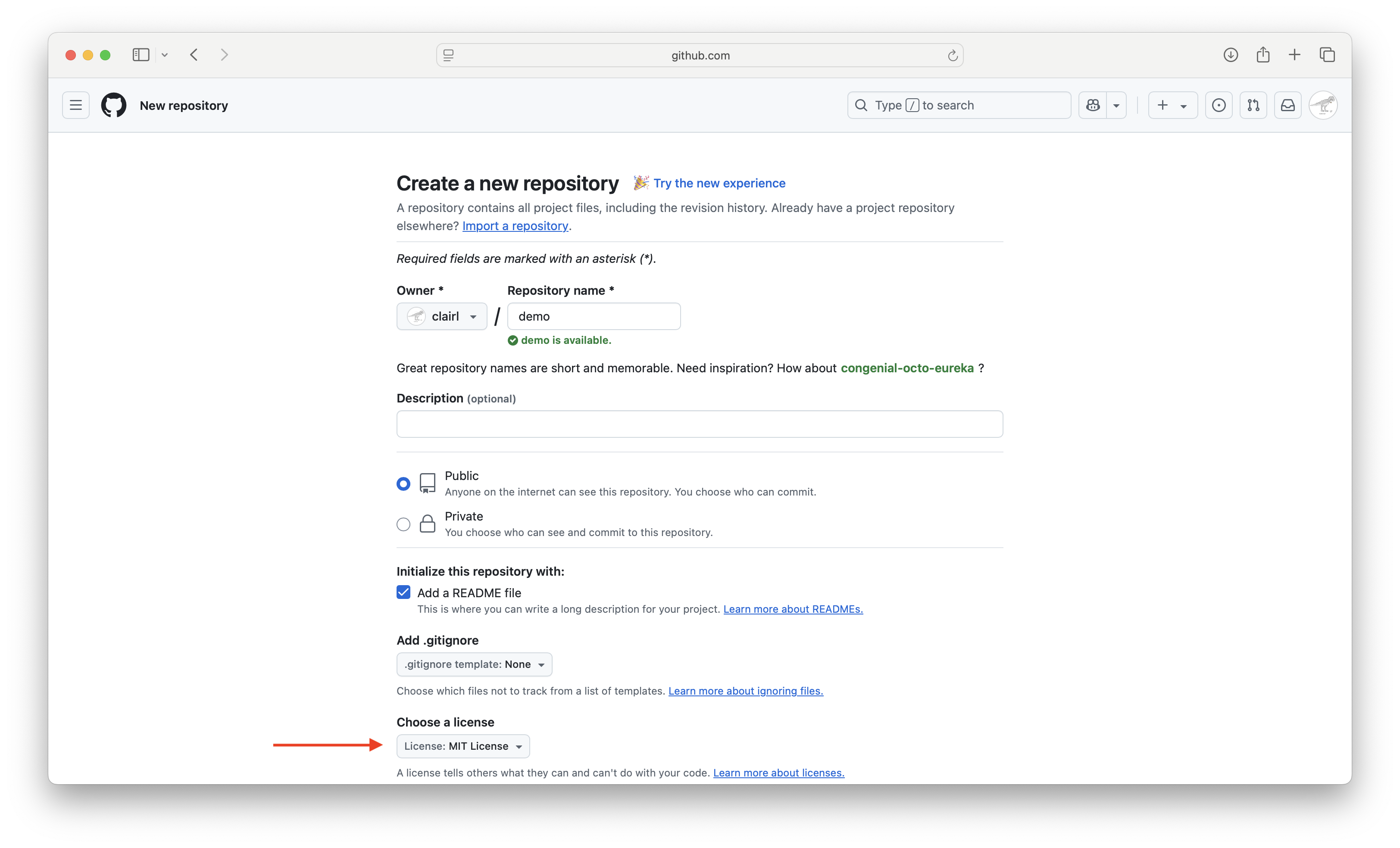Screen dimensions: 1400x848
Task: Open the Owner clairl dropdown
Action: tap(441, 316)
